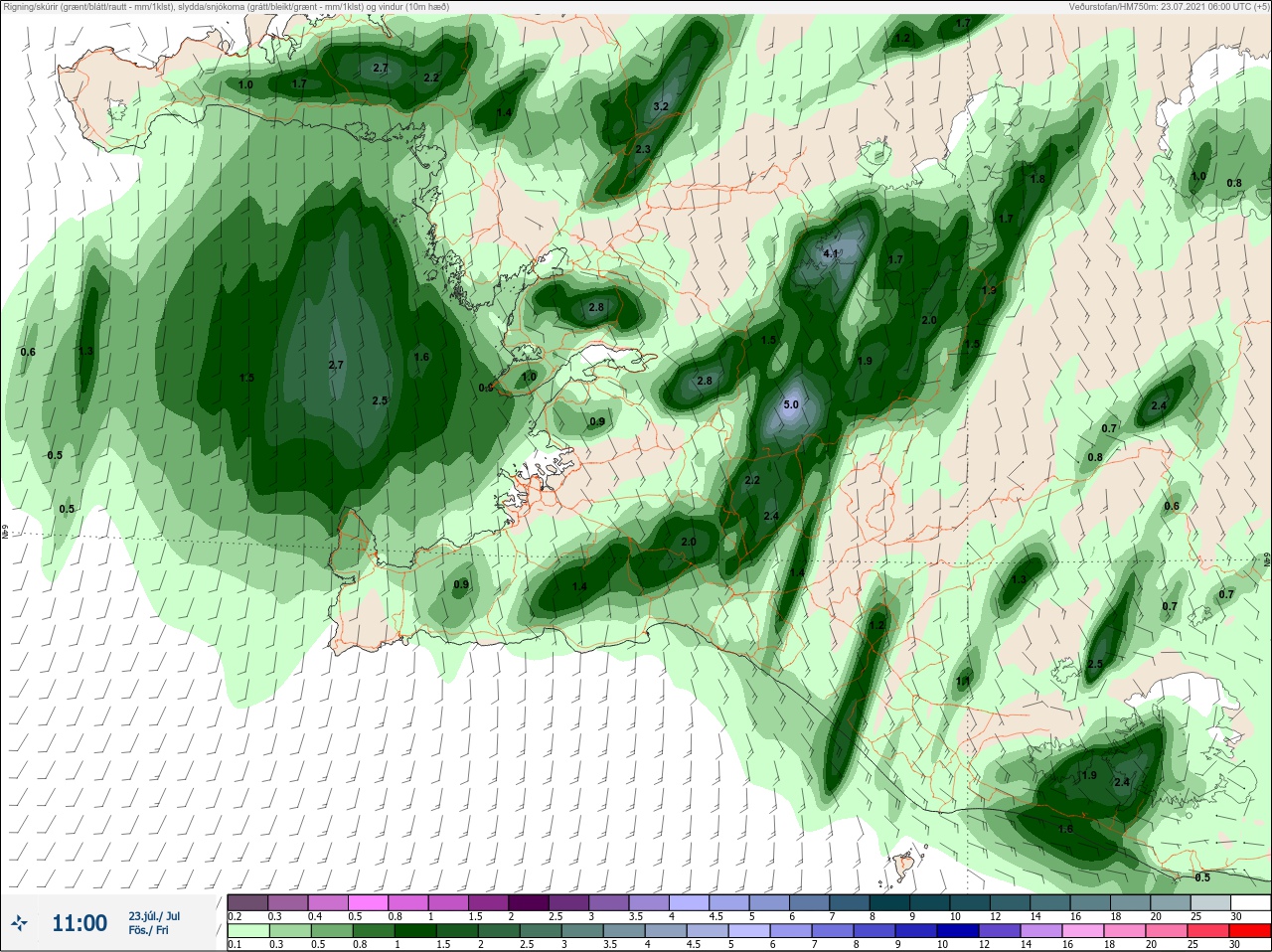Click the Veðurstofan logo icon beside the time
The image size is (1272, 952).
tap(19, 923)
